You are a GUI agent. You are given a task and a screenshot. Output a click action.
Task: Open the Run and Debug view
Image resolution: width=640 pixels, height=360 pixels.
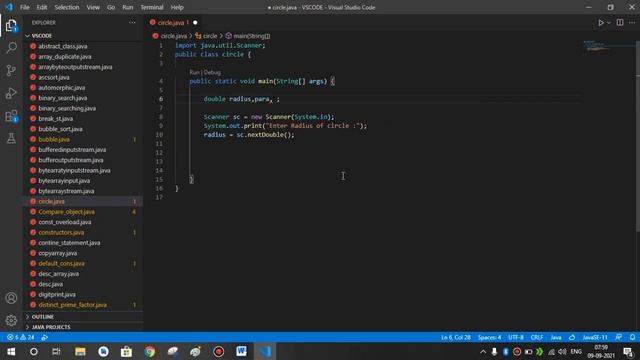pos(11,93)
